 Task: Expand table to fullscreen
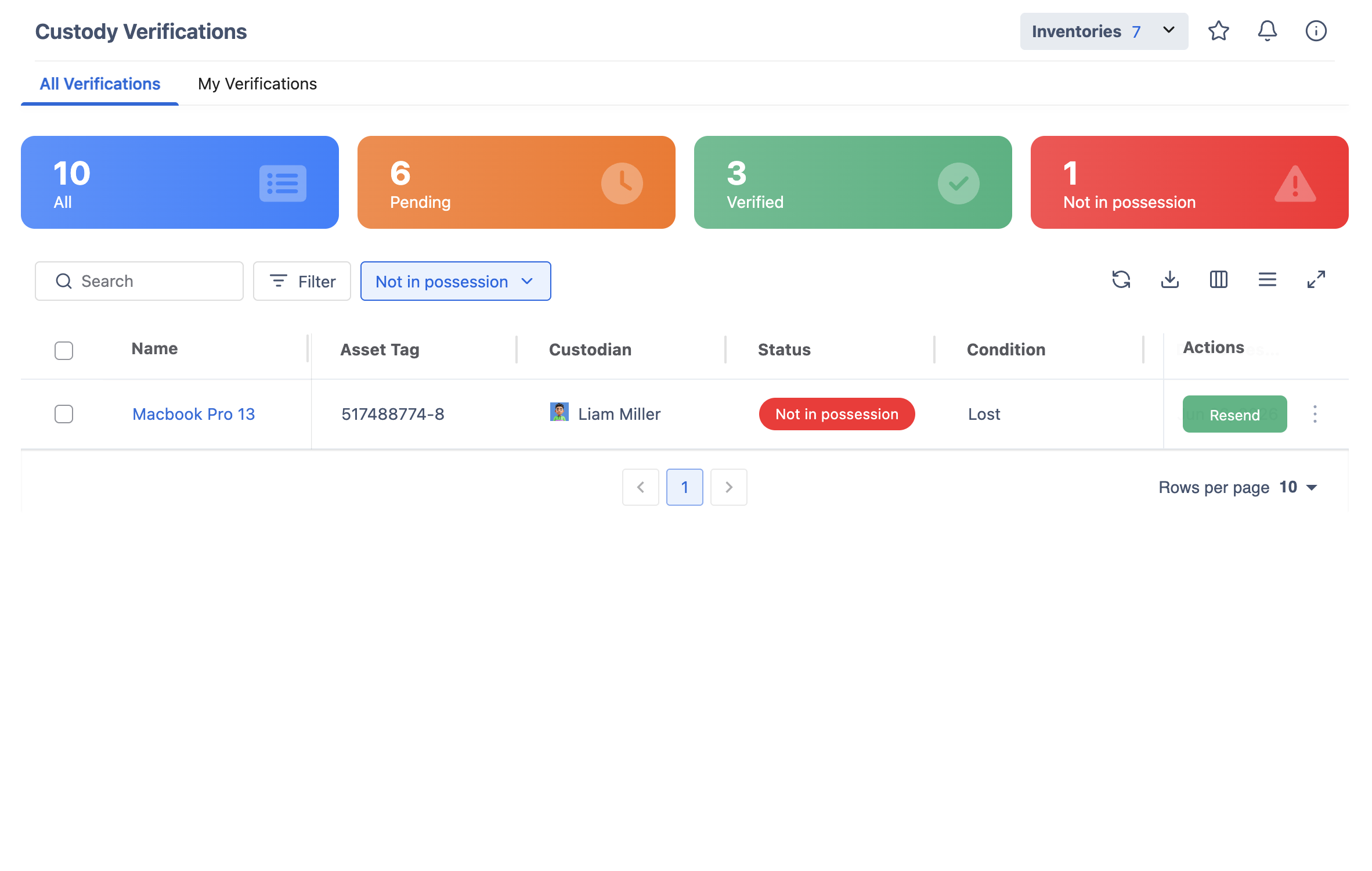(x=1316, y=280)
